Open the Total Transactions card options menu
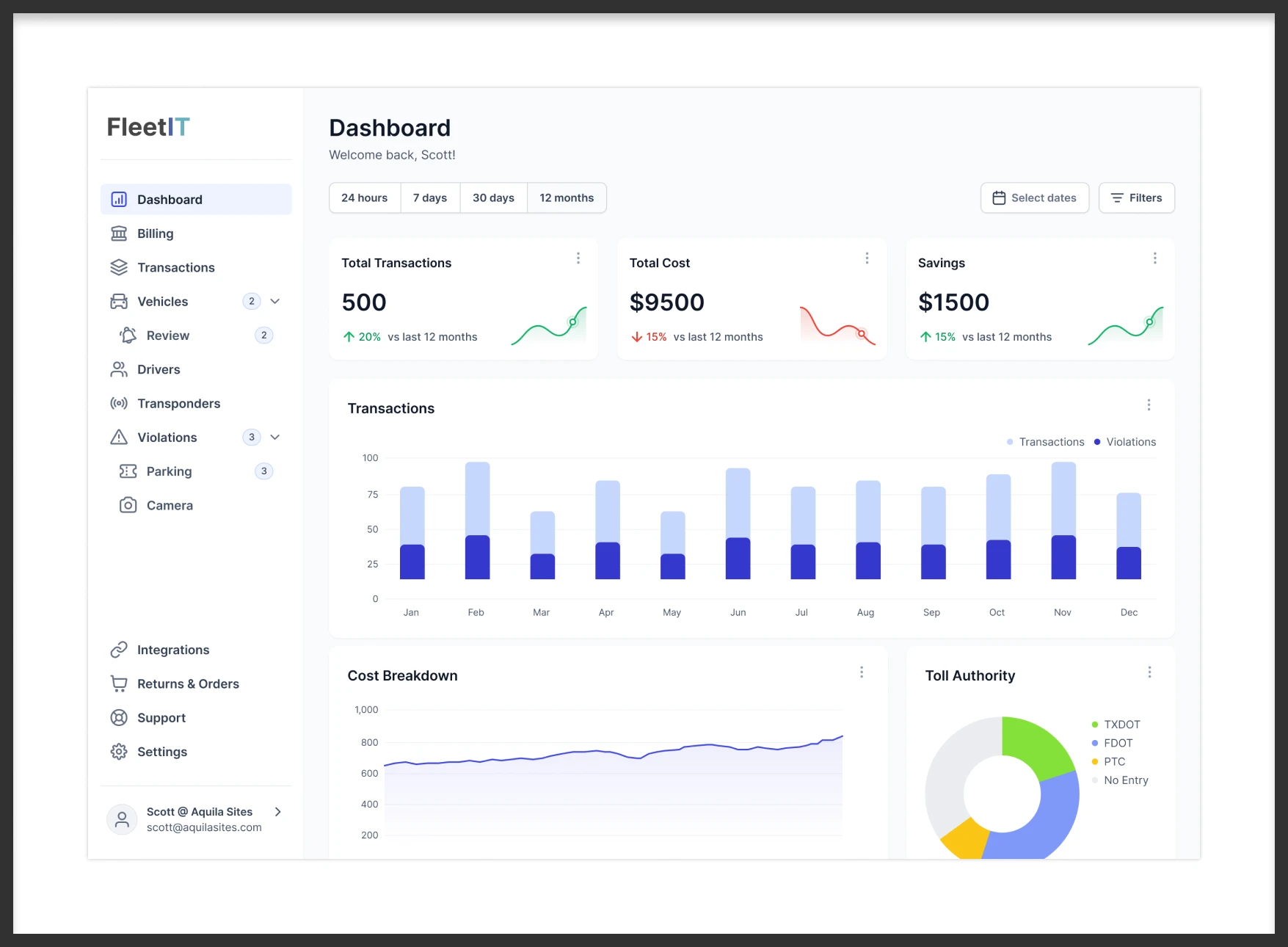The image size is (1288, 947). 578,258
